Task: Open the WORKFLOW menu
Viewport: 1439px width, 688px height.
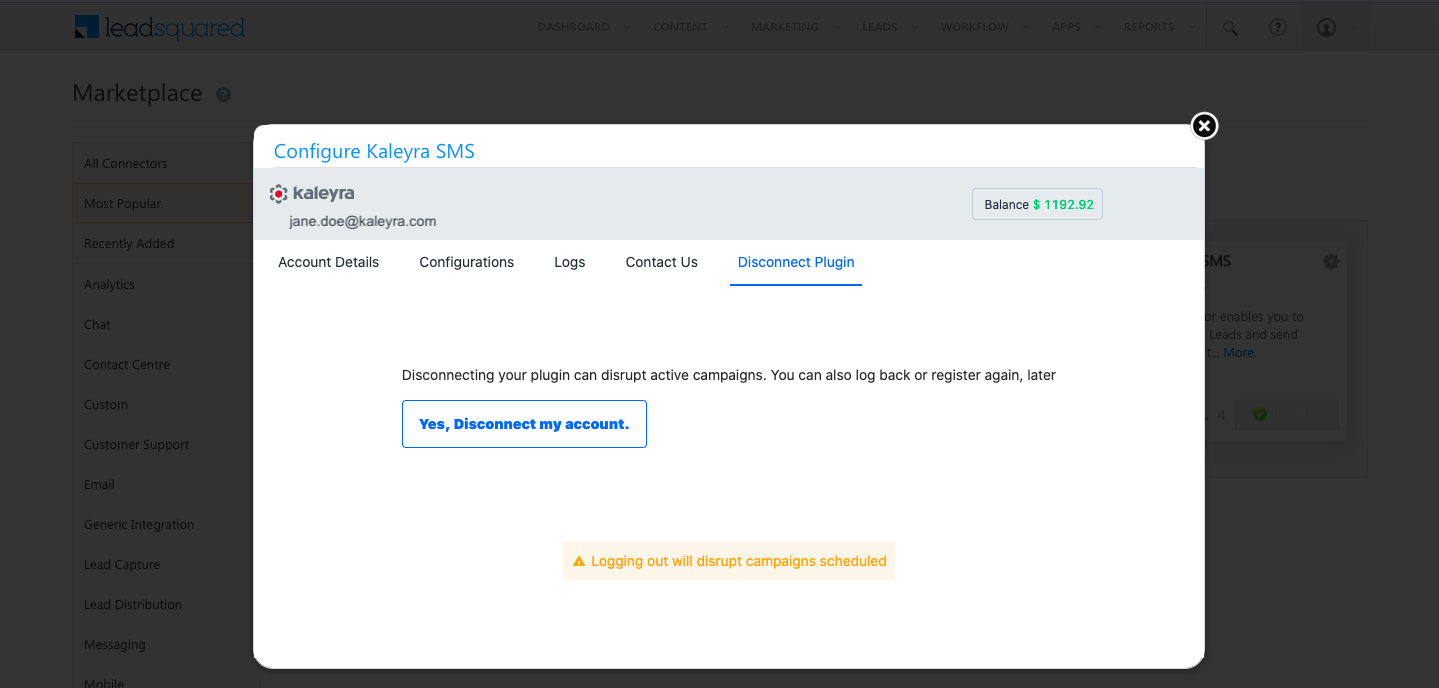Action: pos(974,27)
